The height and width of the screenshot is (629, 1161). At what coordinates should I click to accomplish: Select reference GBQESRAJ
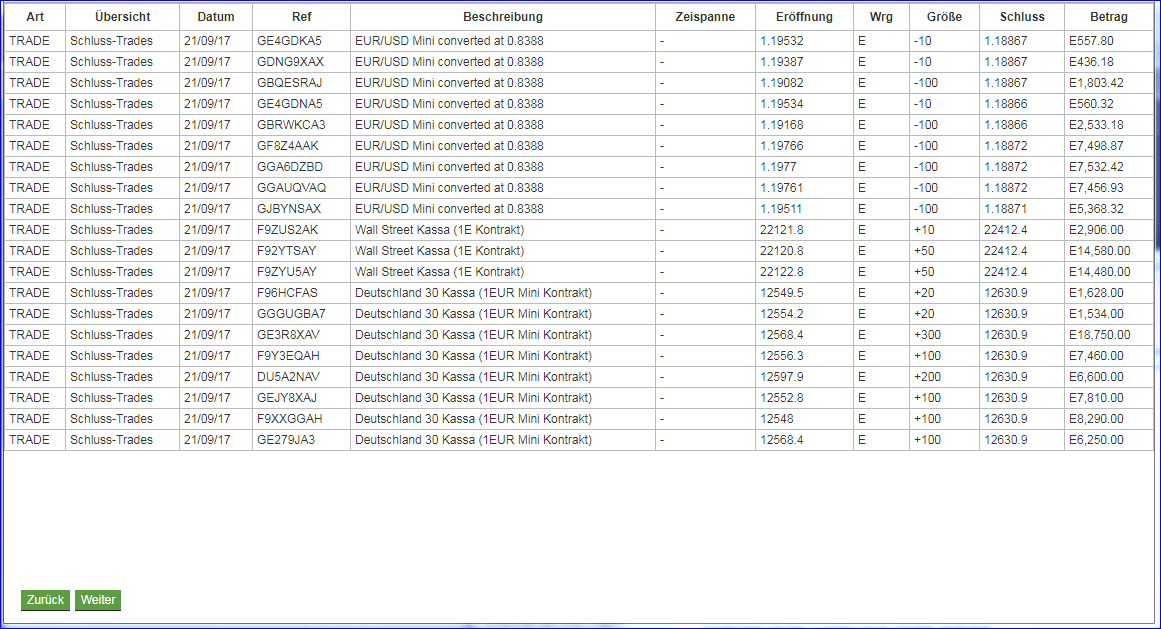pyautogui.click(x=290, y=83)
